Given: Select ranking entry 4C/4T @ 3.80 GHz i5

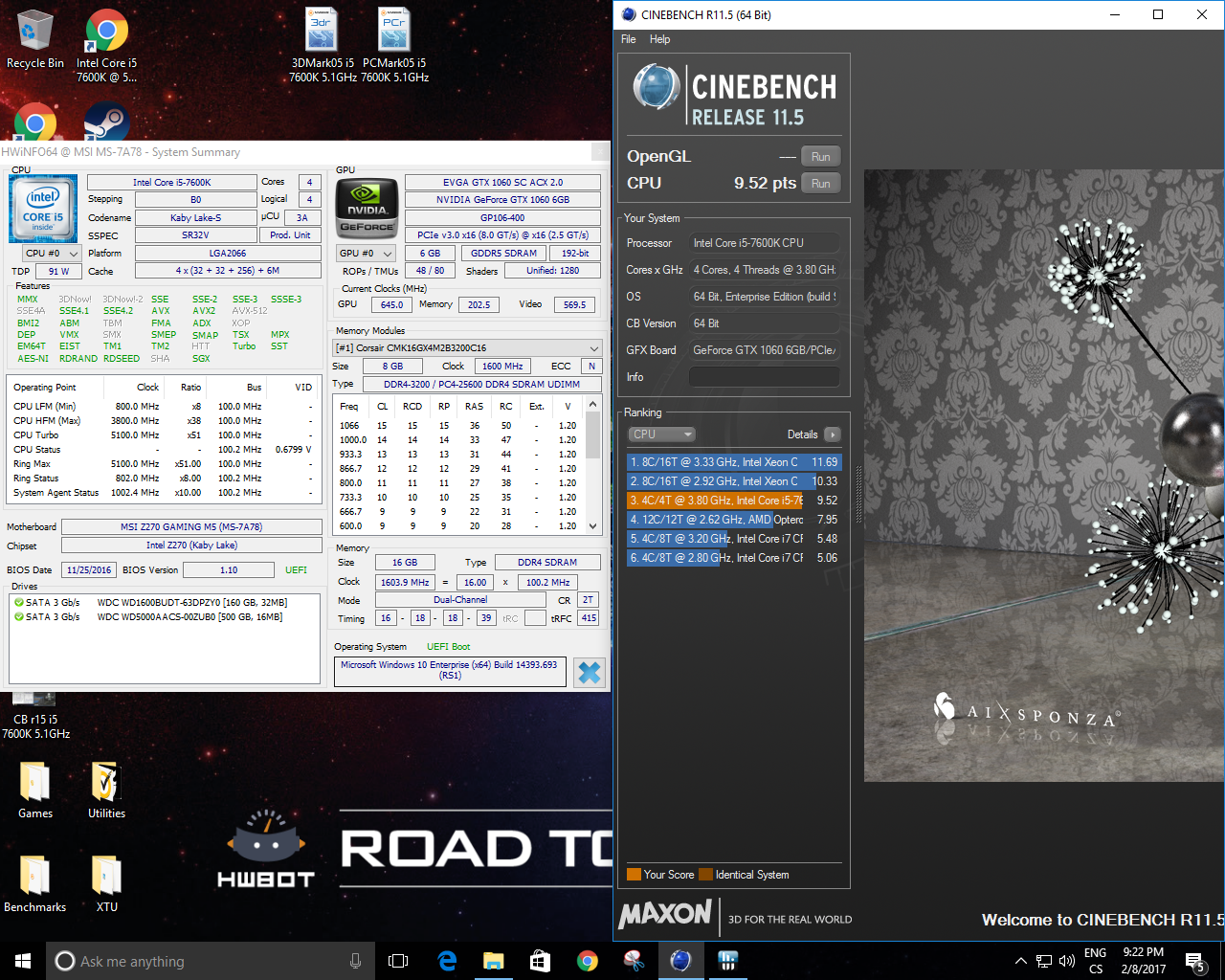Looking at the screenshot, I should (734, 501).
